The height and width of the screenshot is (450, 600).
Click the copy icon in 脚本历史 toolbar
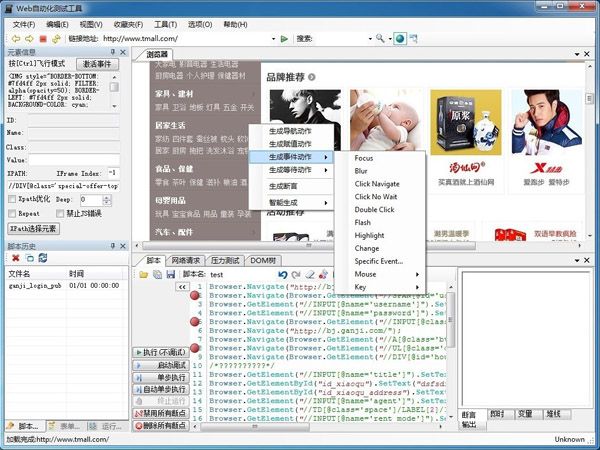29,258
